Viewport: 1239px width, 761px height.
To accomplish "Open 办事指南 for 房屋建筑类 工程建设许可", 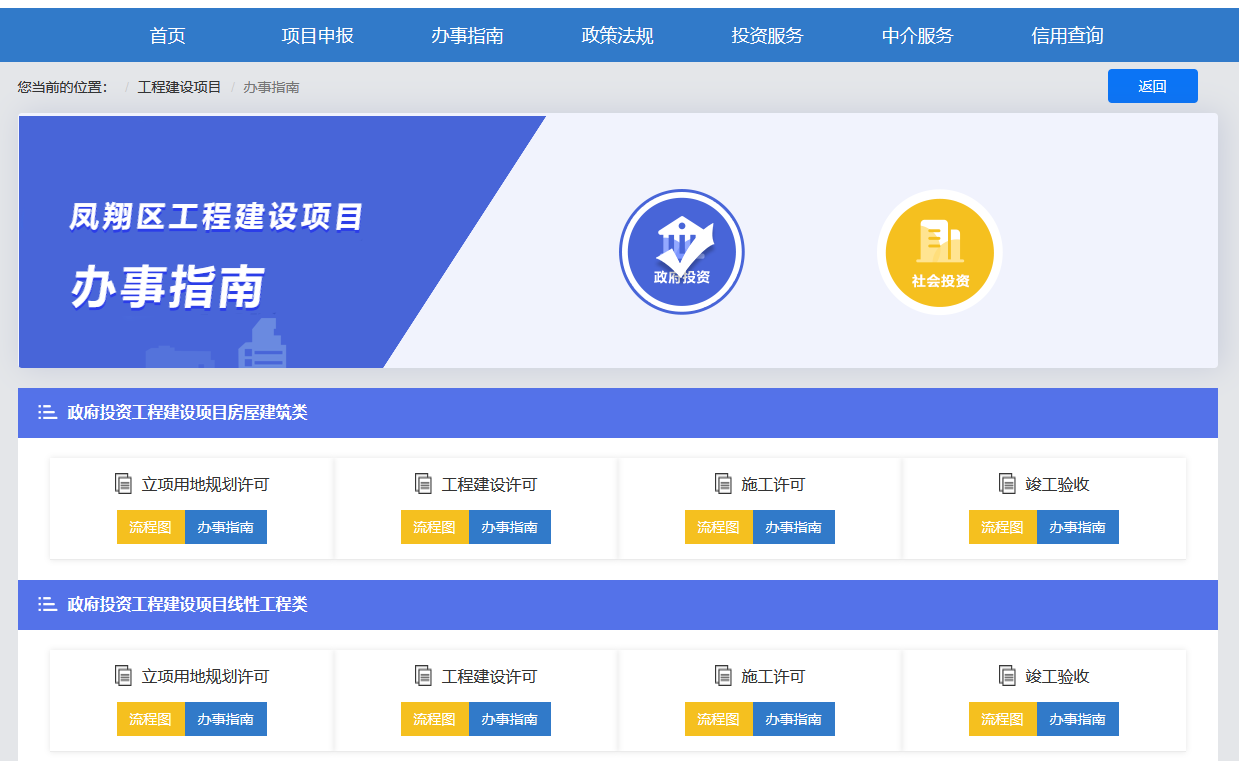I will [510, 527].
